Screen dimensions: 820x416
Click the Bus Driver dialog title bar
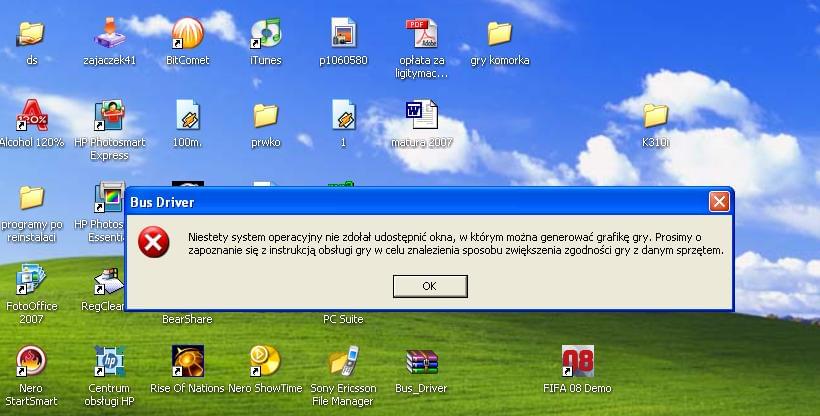click(x=429, y=202)
